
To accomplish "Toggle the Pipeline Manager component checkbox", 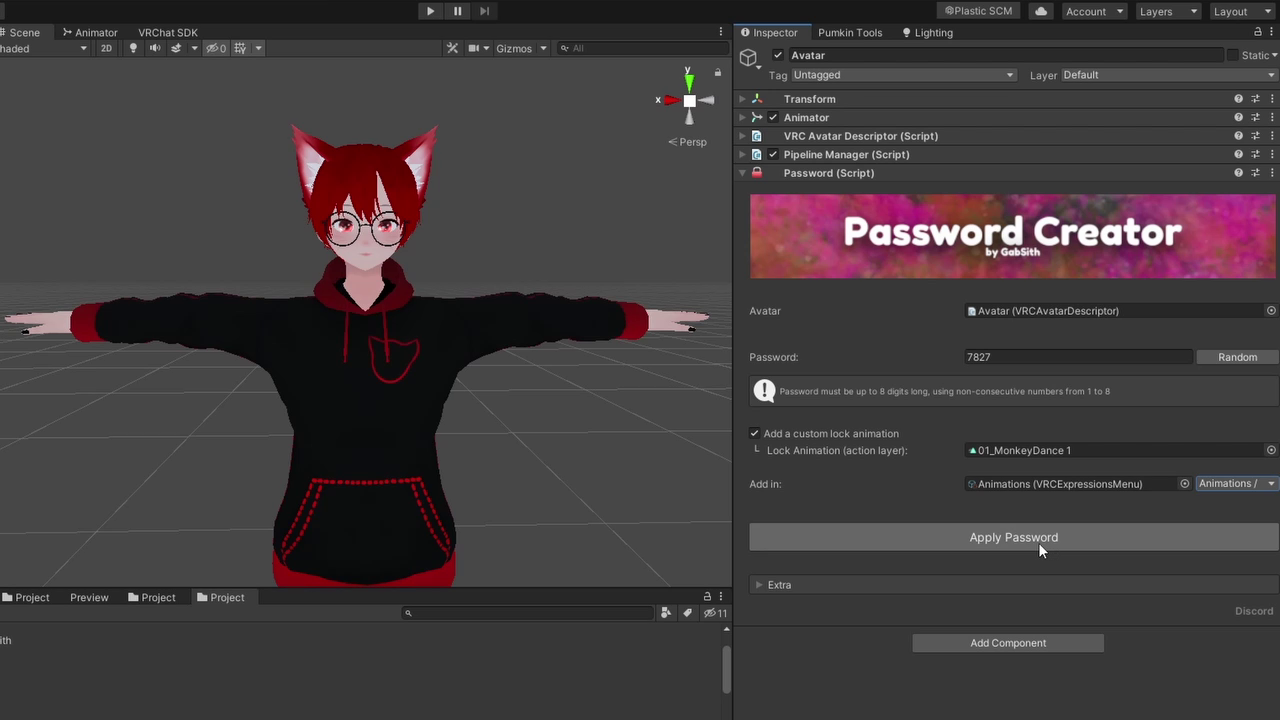I will point(772,154).
